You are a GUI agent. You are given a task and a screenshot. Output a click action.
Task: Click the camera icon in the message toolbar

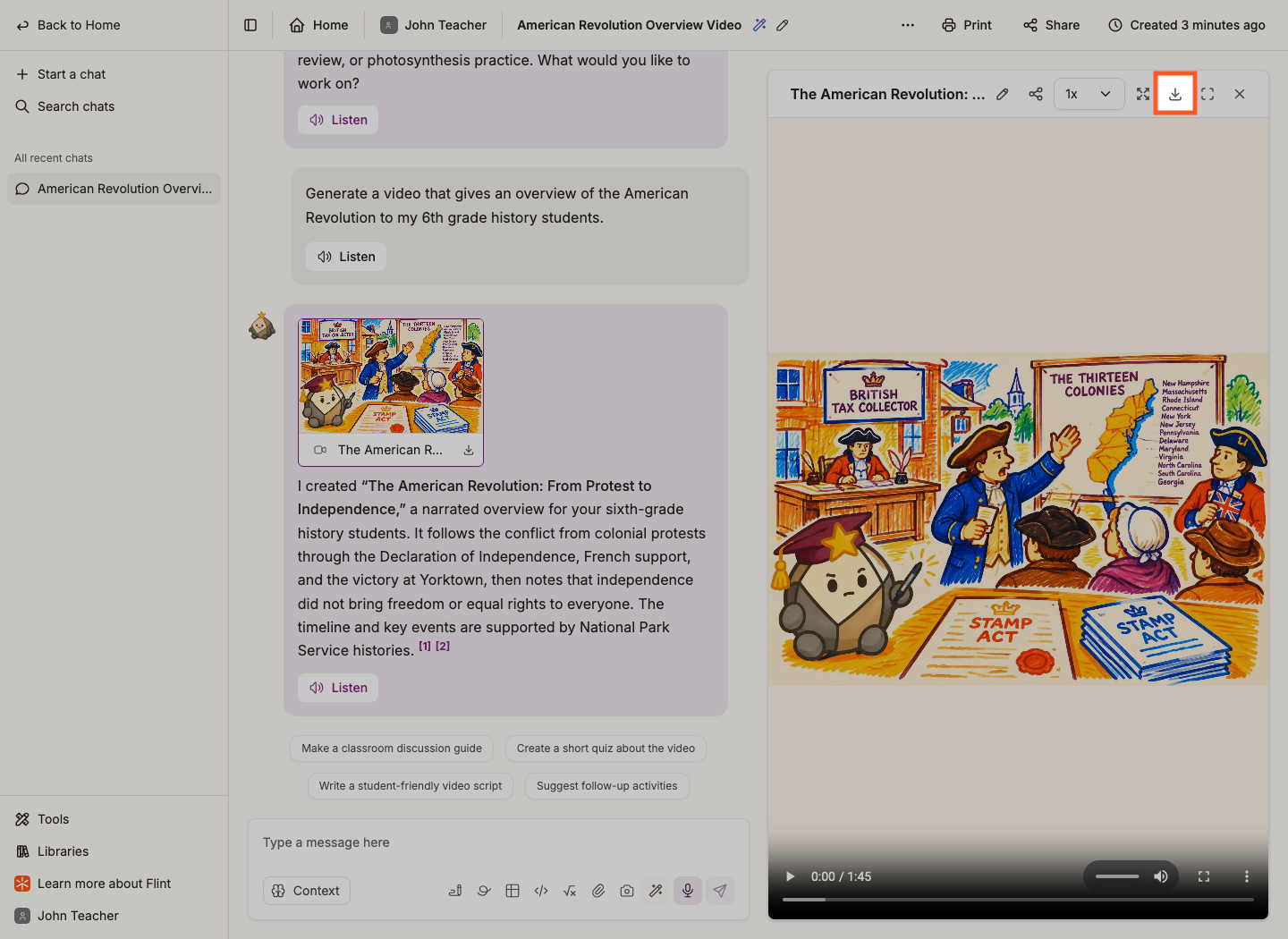pyautogui.click(x=627, y=891)
